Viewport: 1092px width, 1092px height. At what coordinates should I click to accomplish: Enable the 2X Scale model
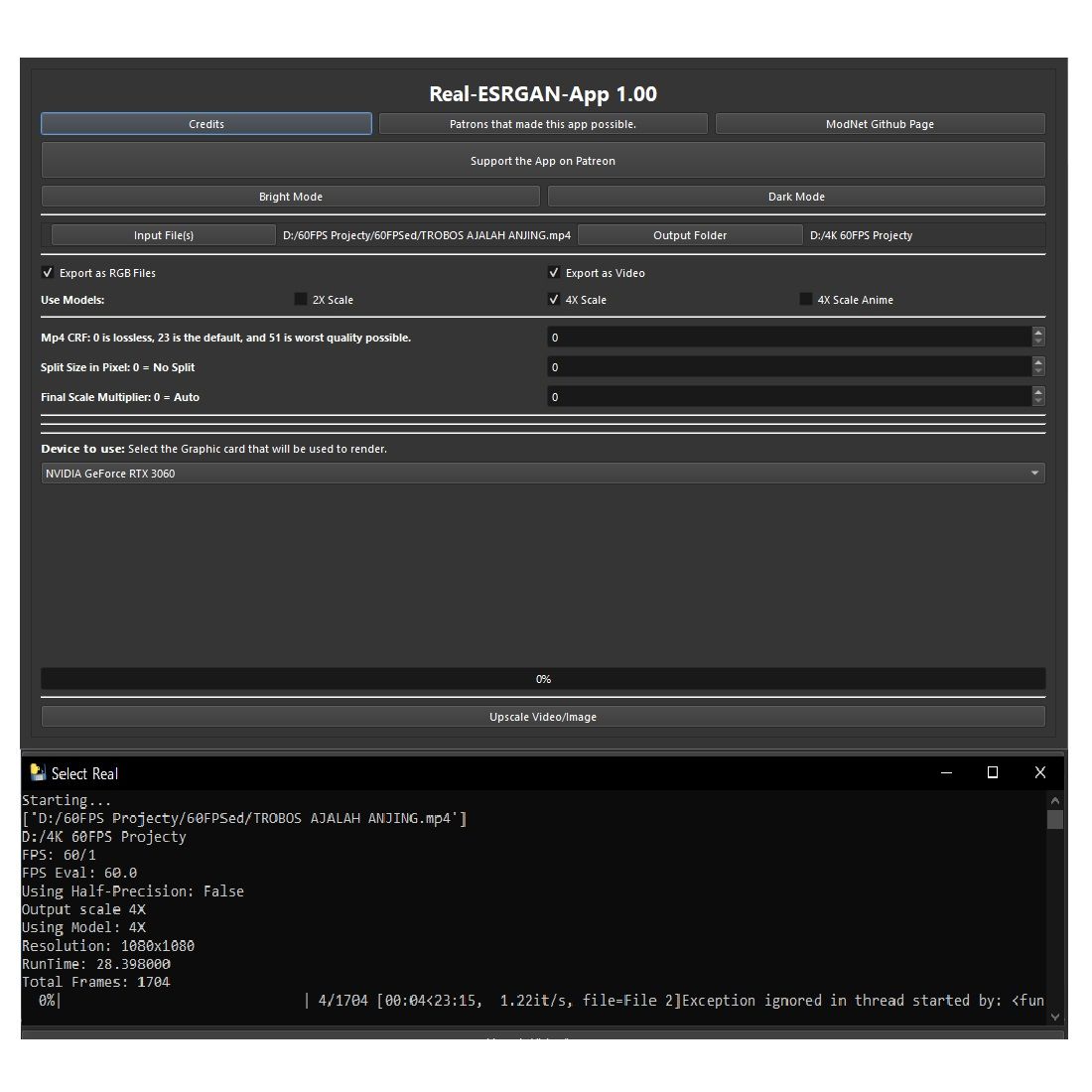coord(301,300)
